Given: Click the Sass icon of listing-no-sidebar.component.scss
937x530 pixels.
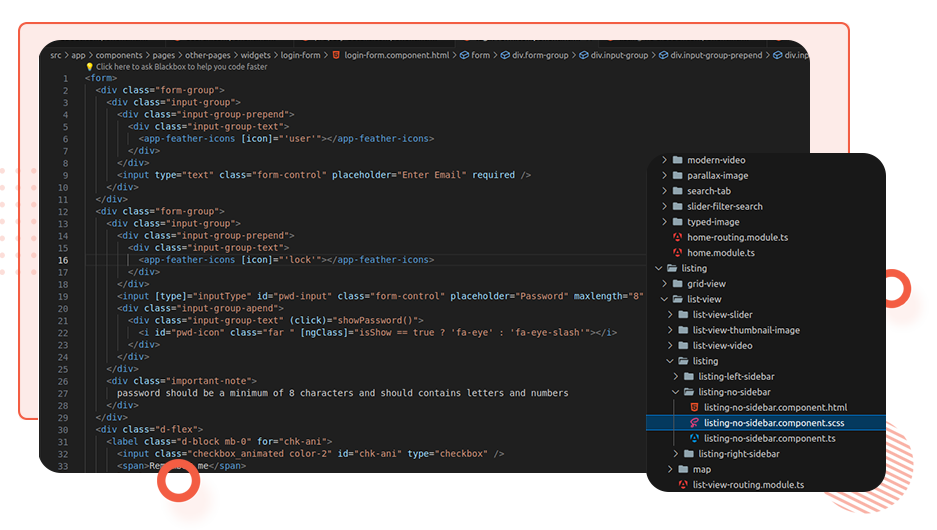Looking at the screenshot, I should click(694, 423).
